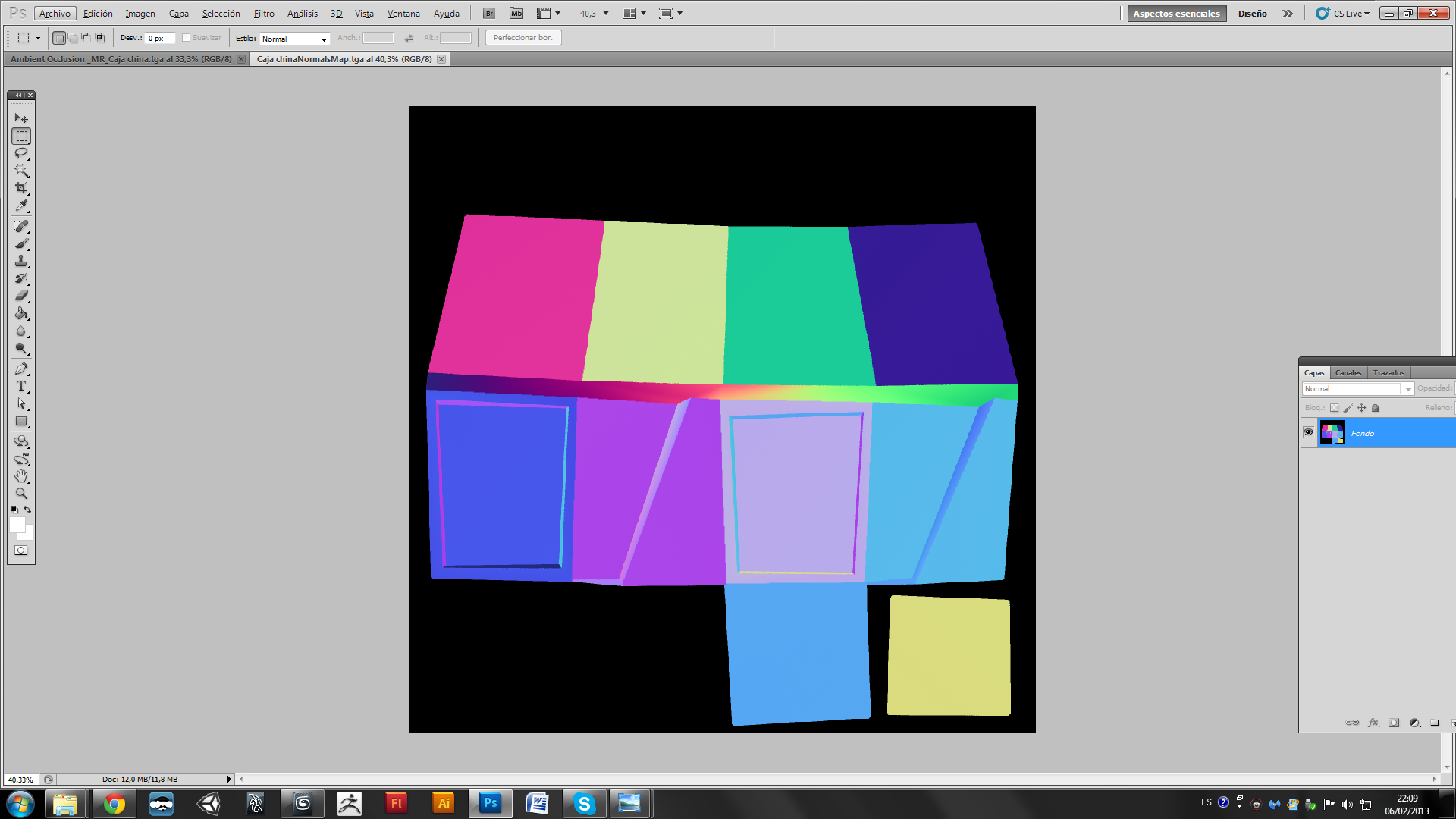Switch to the Canales tab
The height and width of the screenshot is (819, 1456).
(x=1348, y=372)
